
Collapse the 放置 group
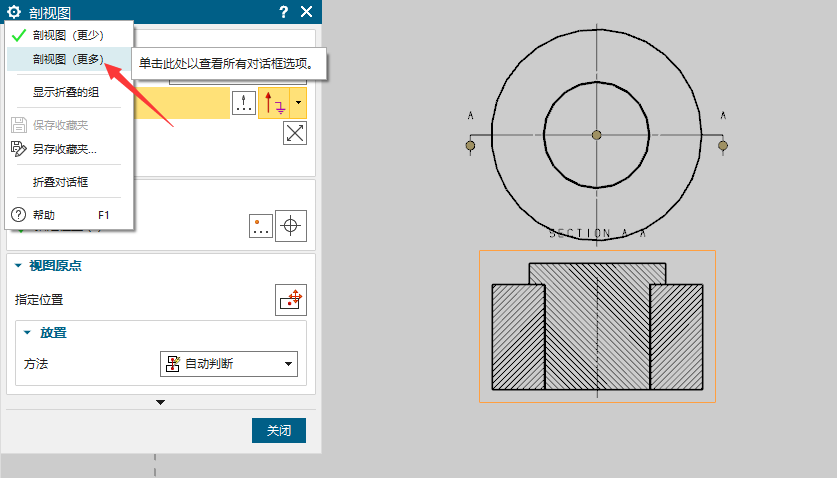pos(28,333)
